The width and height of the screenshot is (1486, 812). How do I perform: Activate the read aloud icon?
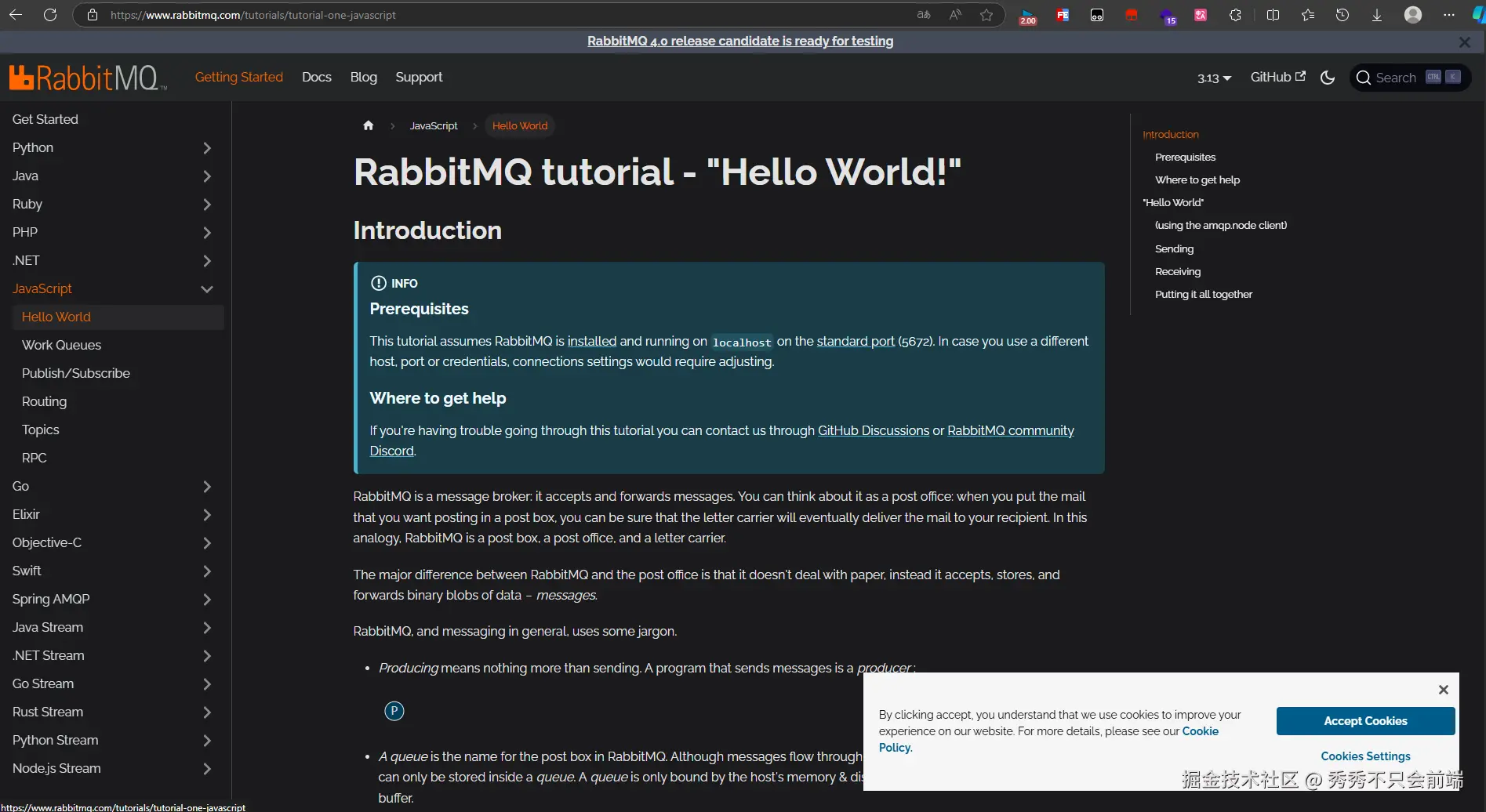(955, 15)
